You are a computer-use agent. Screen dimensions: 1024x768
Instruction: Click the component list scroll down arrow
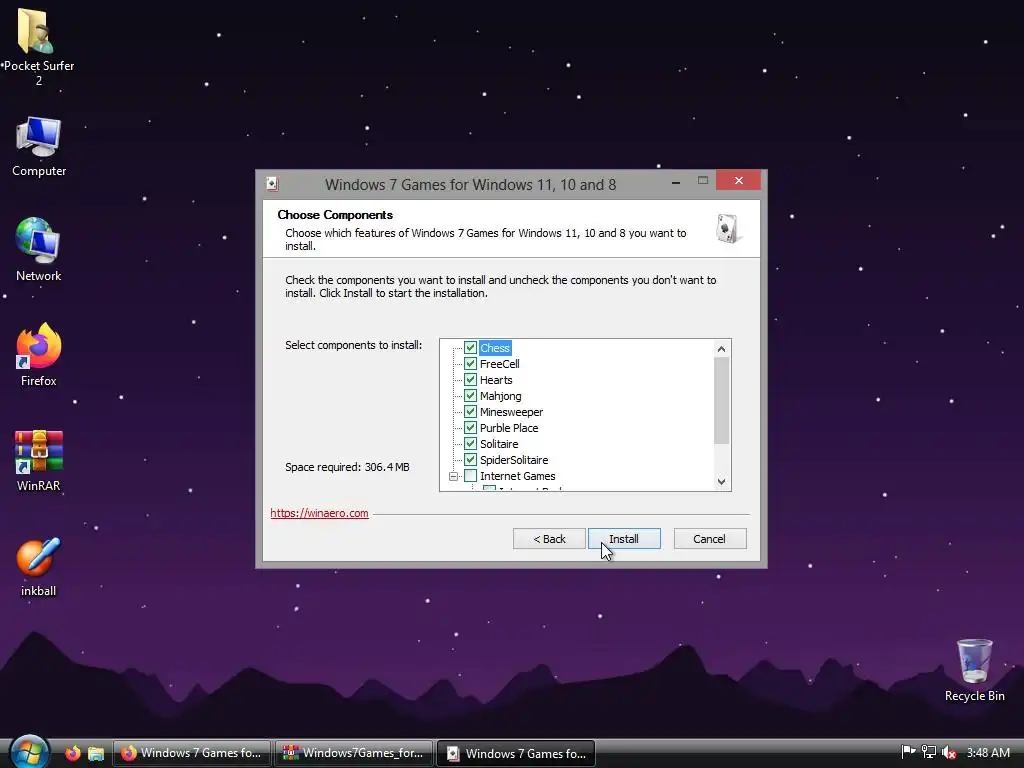722,482
